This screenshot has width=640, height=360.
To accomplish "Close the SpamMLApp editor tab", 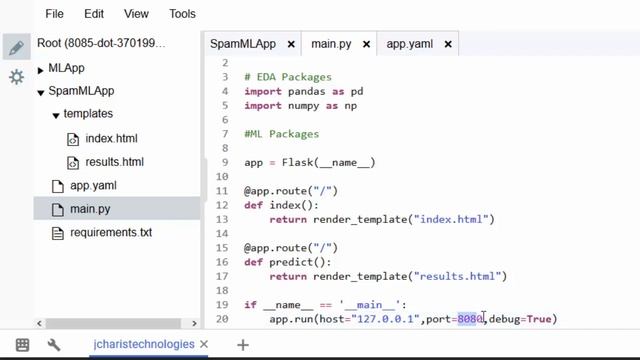I will pos(291,44).
